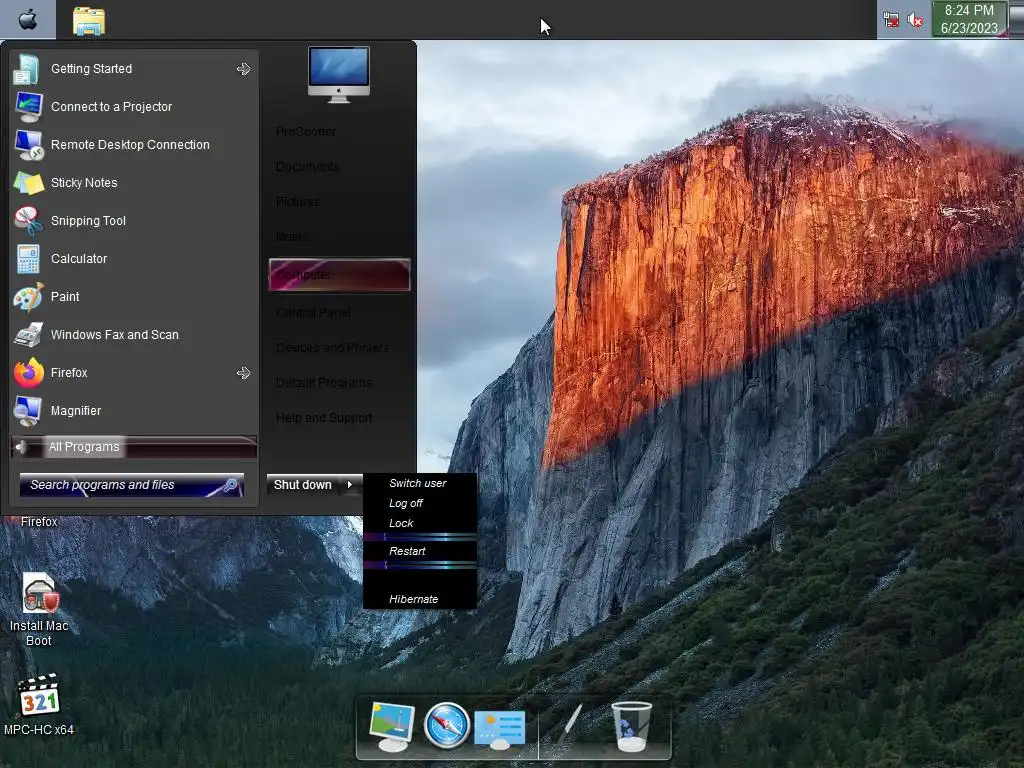This screenshot has height=768, width=1024.
Task: Open Getting Started from the Start menu
Action: [x=134, y=69]
